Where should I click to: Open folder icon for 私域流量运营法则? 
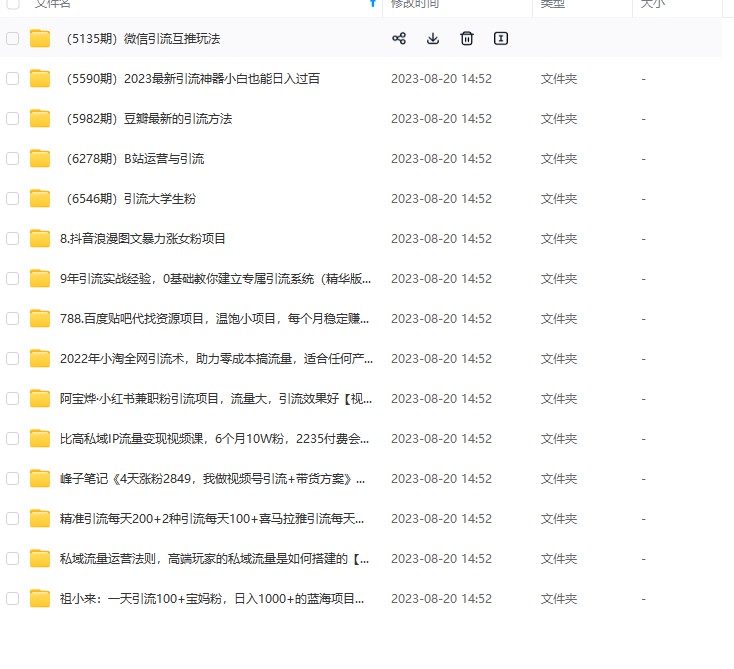click(x=40, y=559)
